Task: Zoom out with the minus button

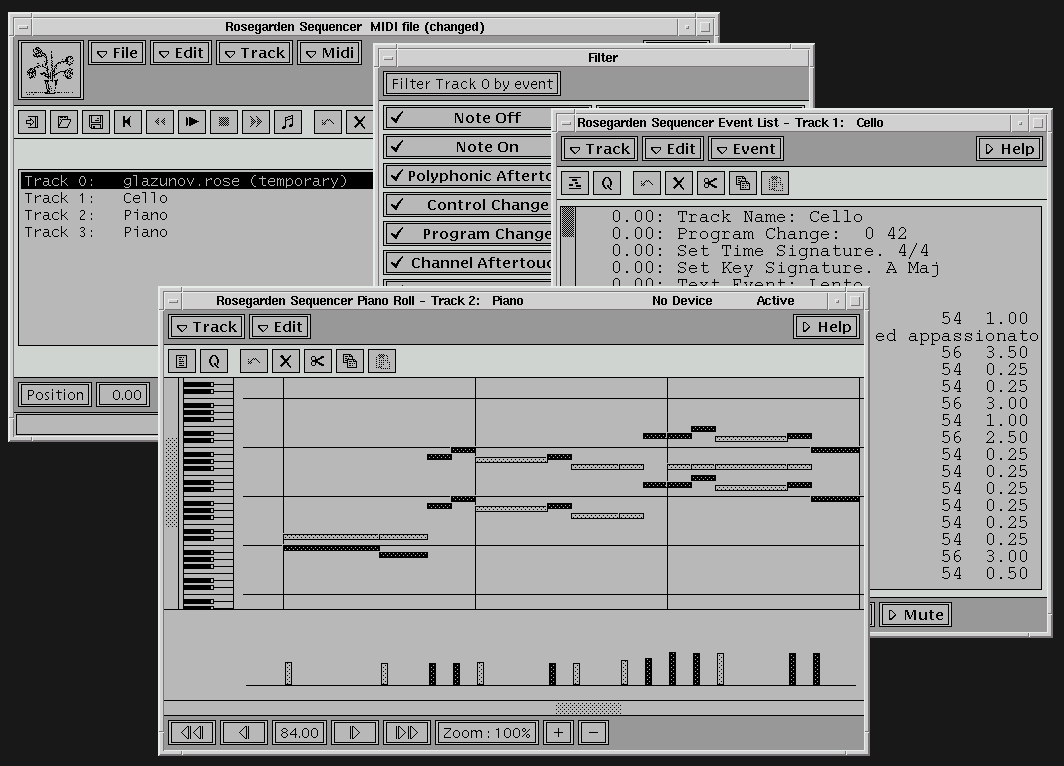Action: coord(594,733)
